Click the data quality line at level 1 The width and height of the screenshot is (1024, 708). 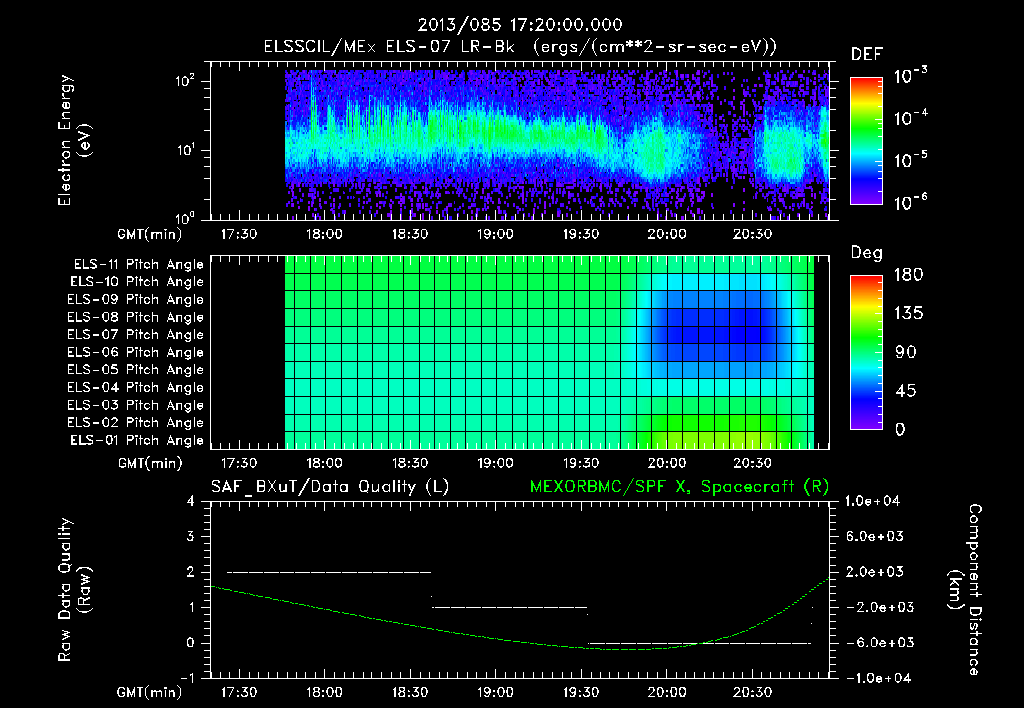tap(509, 607)
